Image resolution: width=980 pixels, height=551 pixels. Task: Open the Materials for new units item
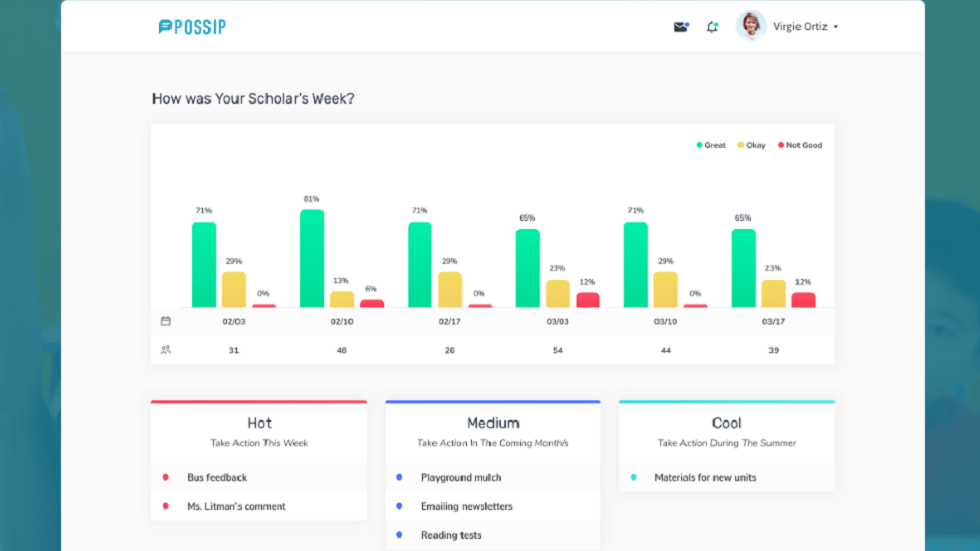[x=726, y=477]
